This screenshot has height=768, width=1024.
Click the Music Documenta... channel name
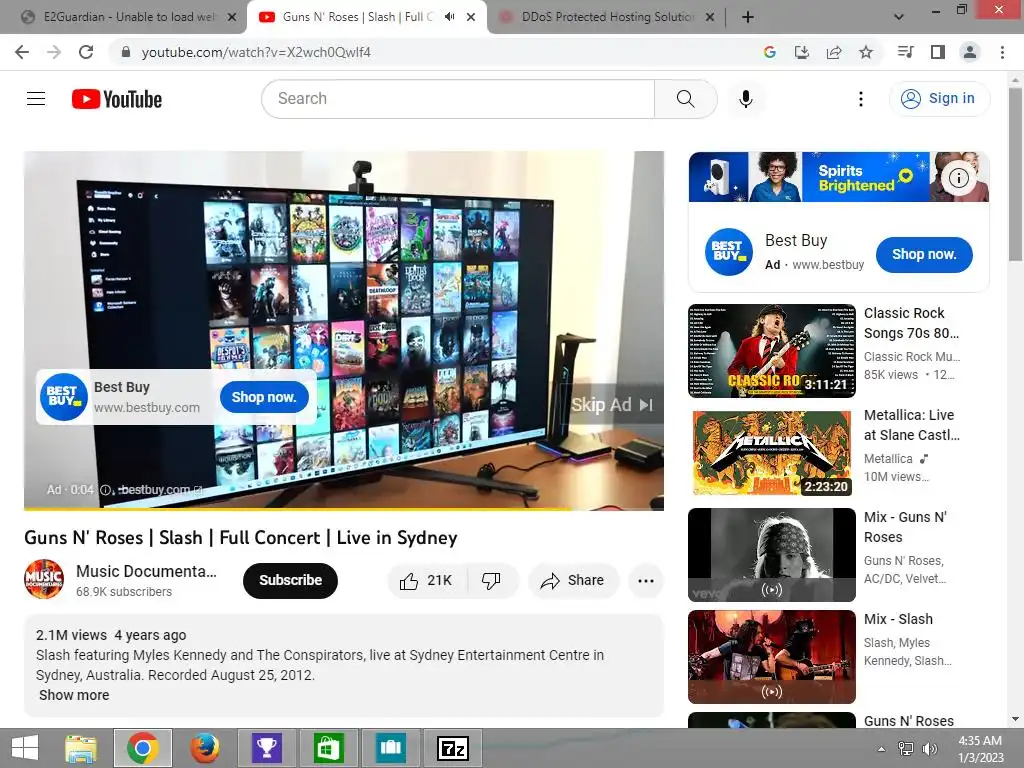(146, 571)
